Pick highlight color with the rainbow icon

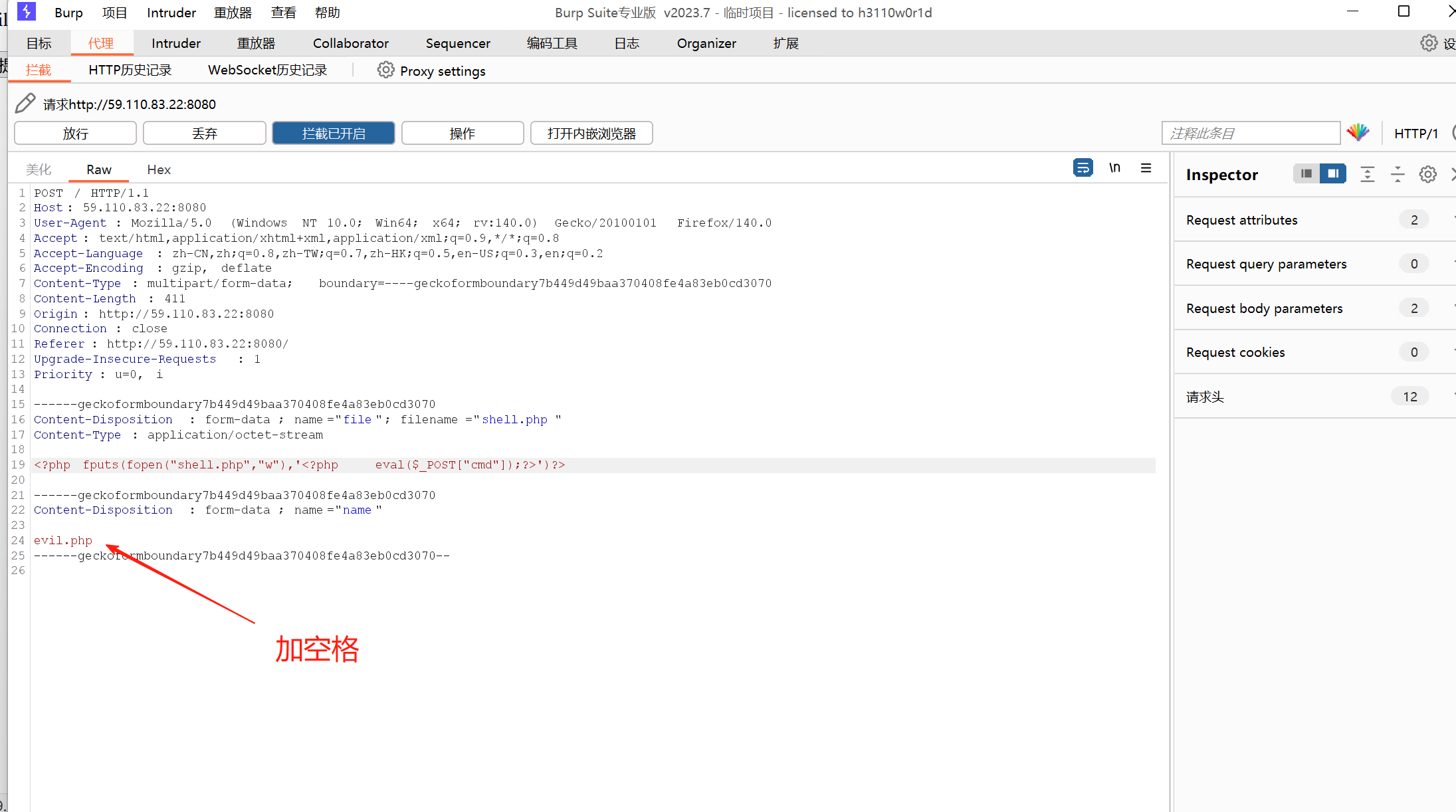pyautogui.click(x=1358, y=133)
